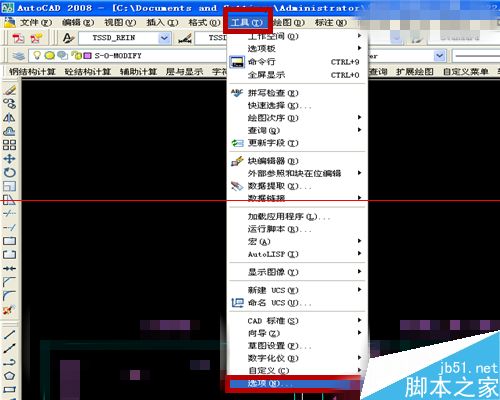Image resolution: width=500 pixels, height=400 pixels.
Task: Toggle lock icon for S-O-MODIFY layer
Action: point(77,55)
